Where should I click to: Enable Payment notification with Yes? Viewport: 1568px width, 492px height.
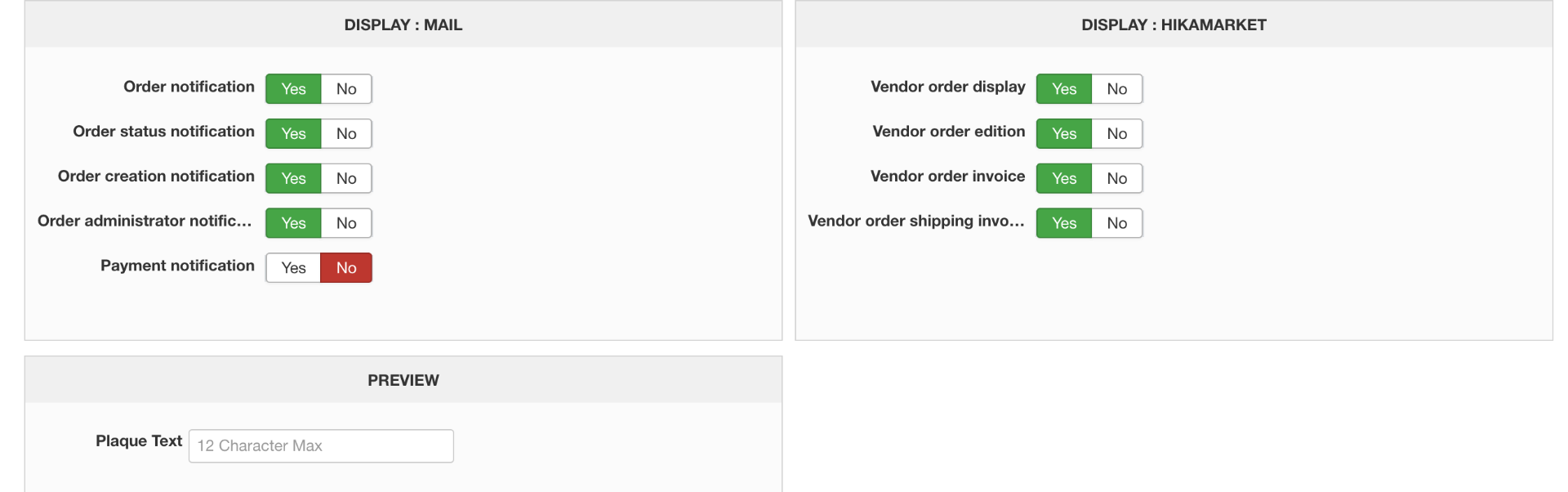tap(293, 268)
